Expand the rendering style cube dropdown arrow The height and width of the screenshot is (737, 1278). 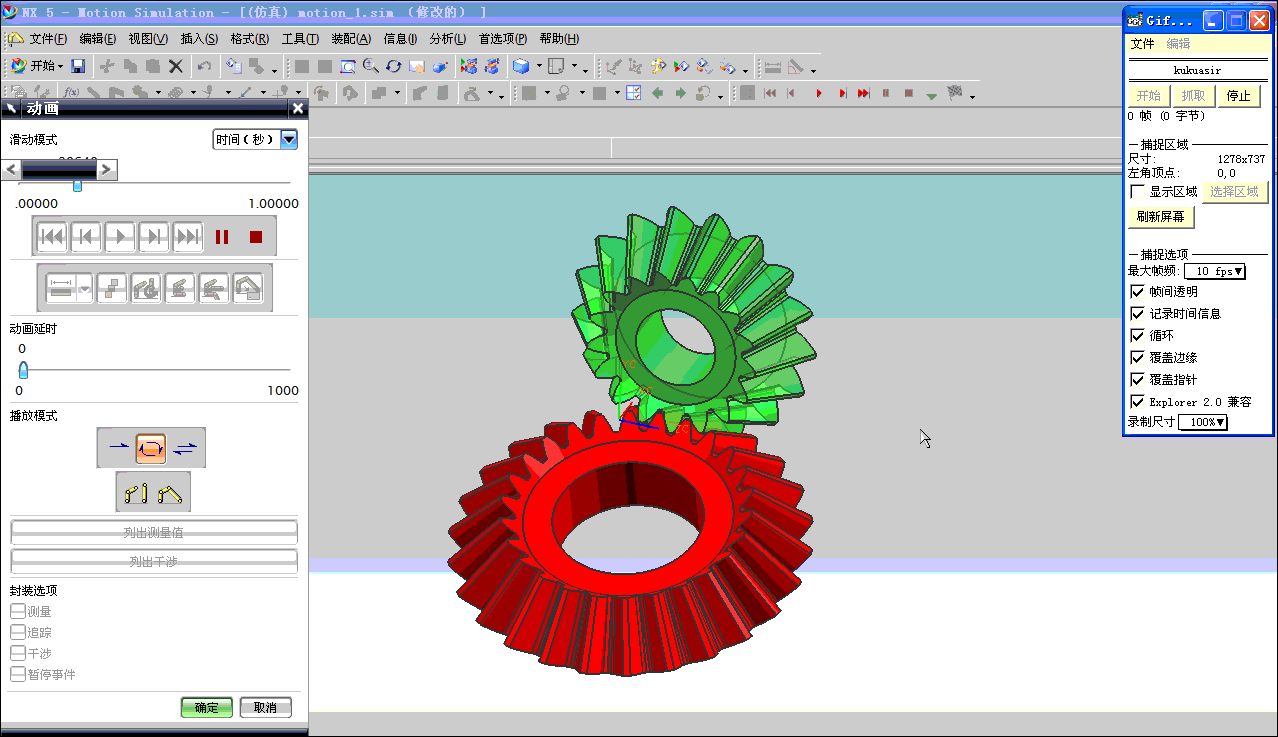[539, 67]
